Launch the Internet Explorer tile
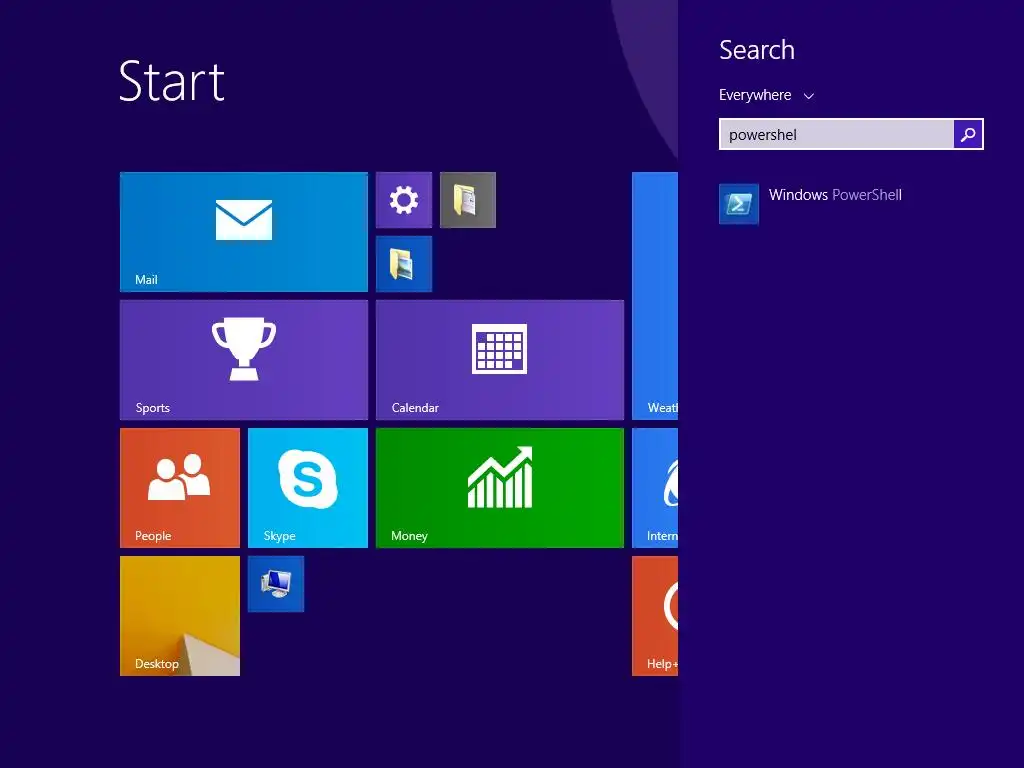1024x768 pixels. pos(655,488)
